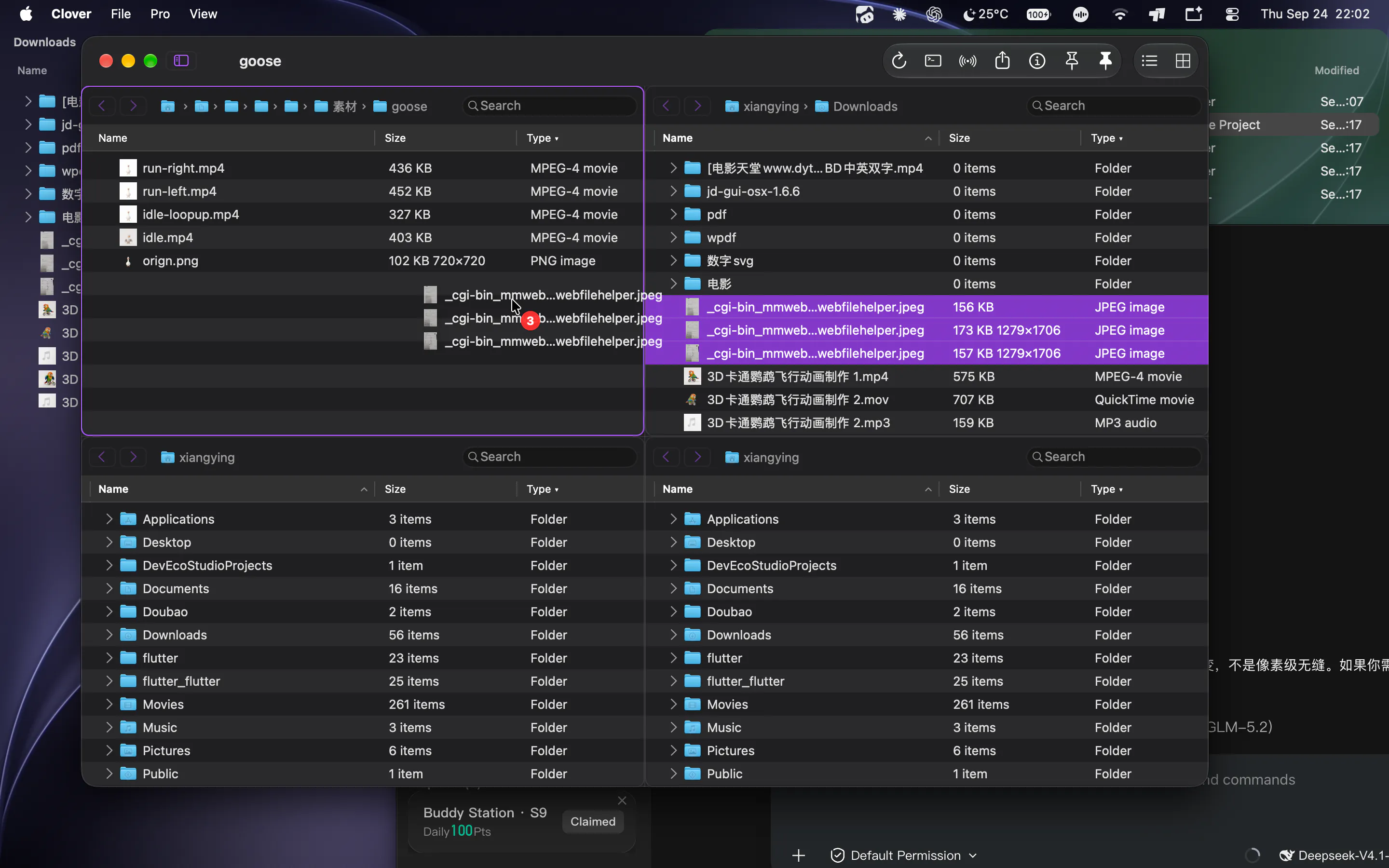Toggle the sidebar panel button
Viewport: 1389px width, 868px height.
click(181, 60)
